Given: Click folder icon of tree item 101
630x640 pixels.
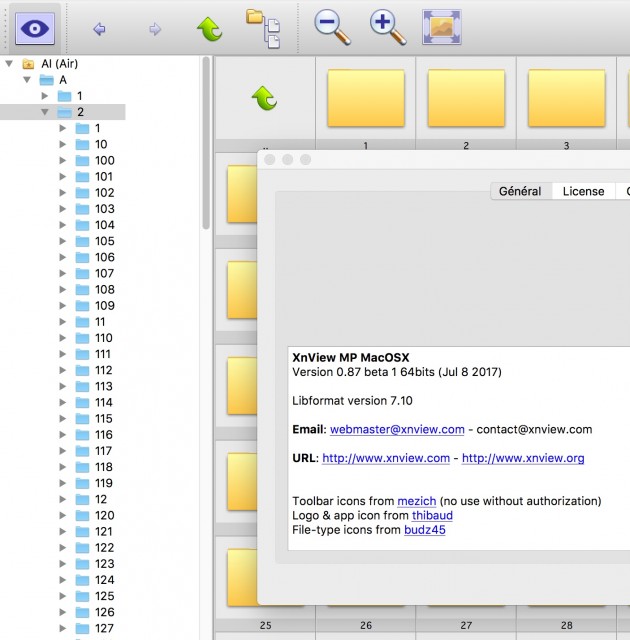Looking at the screenshot, I should point(82,177).
